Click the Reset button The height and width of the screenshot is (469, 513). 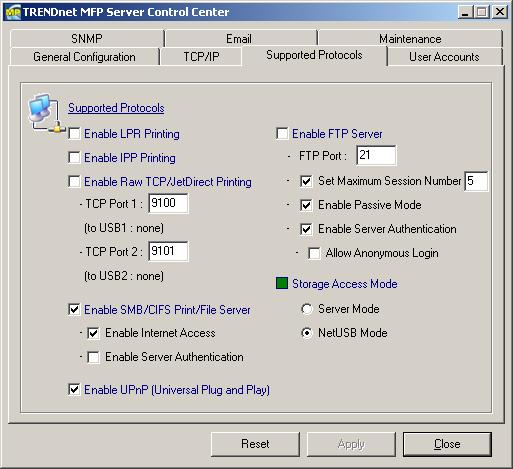point(255,444)
